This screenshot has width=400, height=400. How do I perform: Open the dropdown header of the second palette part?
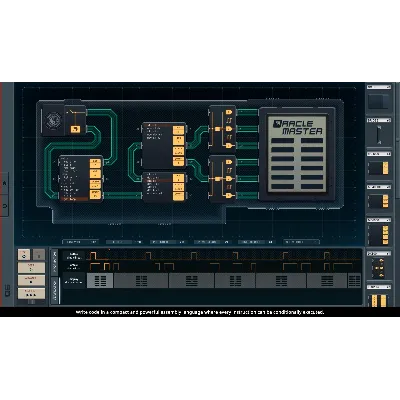click(379, 120)
